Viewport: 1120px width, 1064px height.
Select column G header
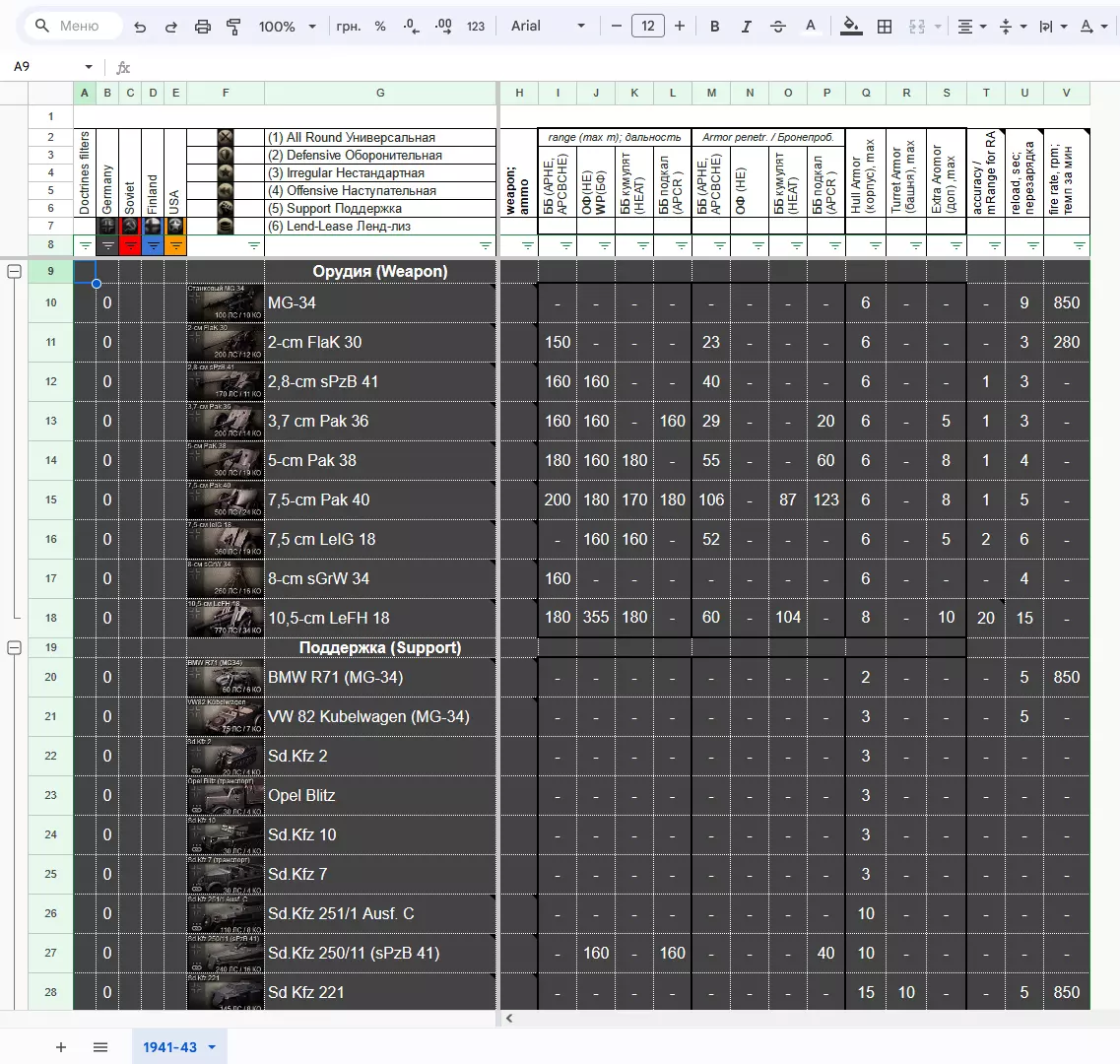380,93
